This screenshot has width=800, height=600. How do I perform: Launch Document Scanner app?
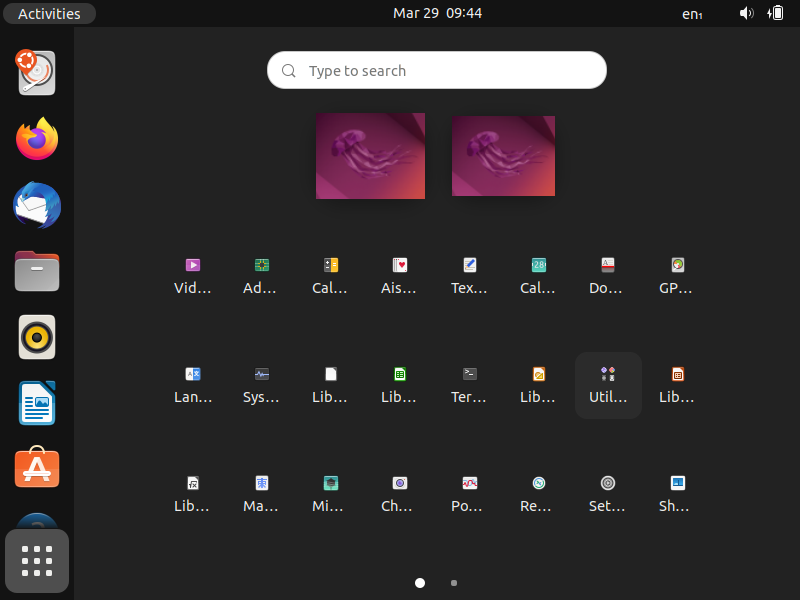[x=608, y=276]
